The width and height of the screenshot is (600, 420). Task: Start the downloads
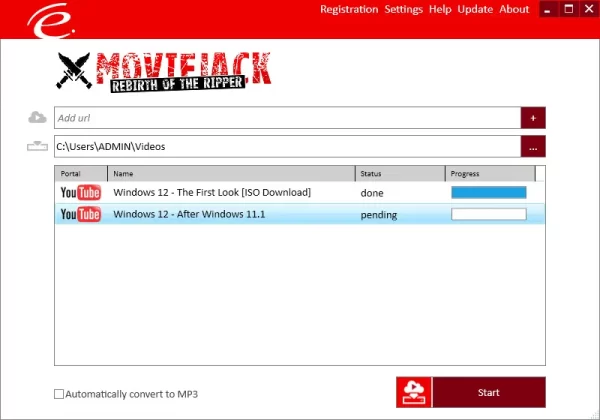pos(489,392)
